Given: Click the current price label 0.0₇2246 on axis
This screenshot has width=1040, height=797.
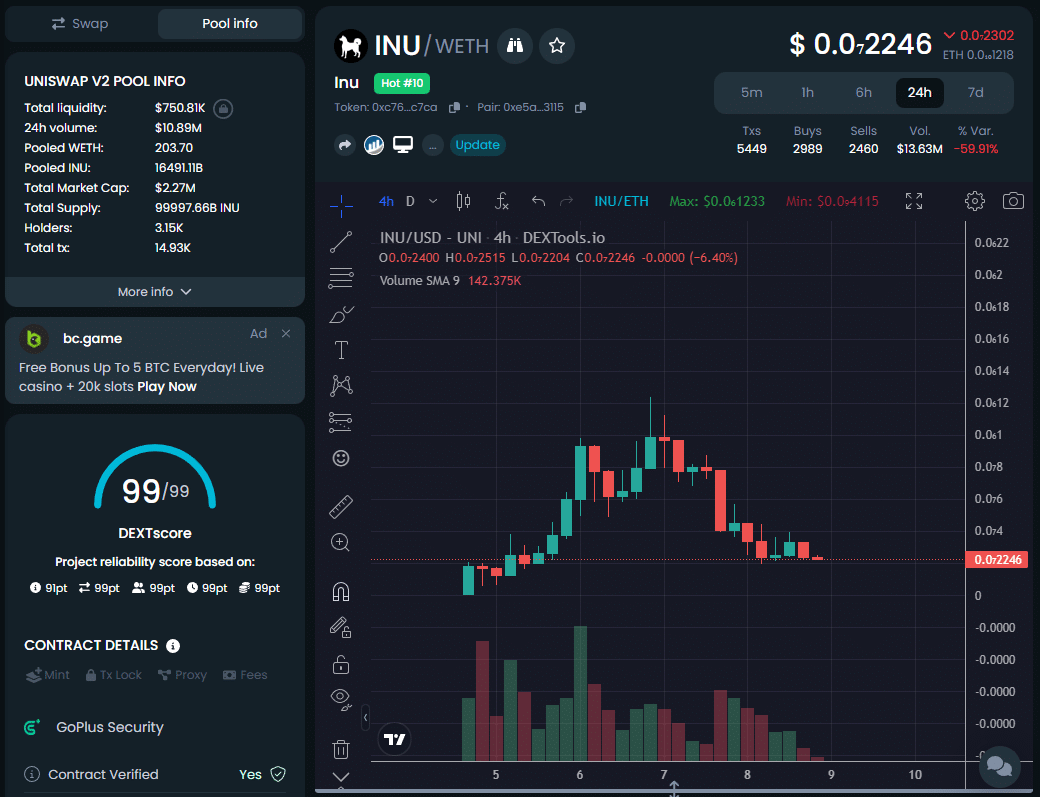Looking at the screenshot, I should (997, 560).
